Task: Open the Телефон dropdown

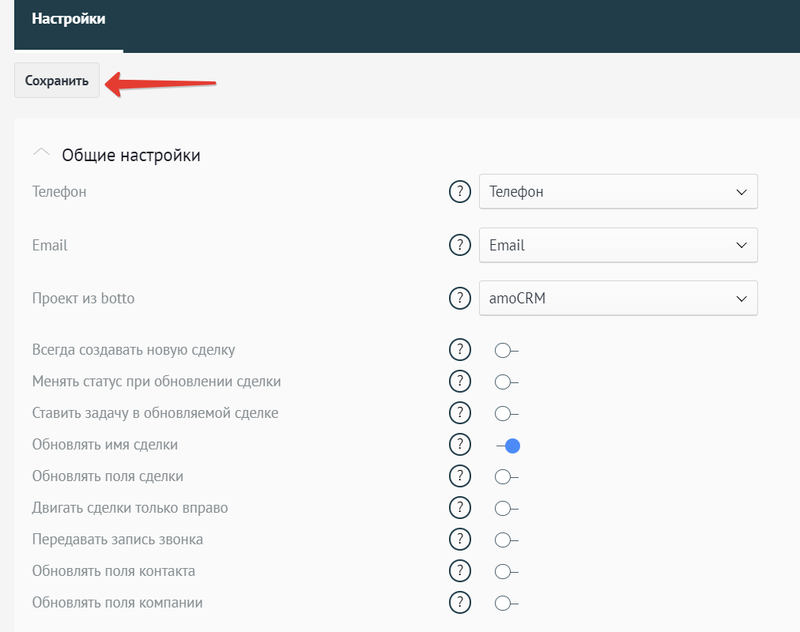Action: tap(618, 192)
